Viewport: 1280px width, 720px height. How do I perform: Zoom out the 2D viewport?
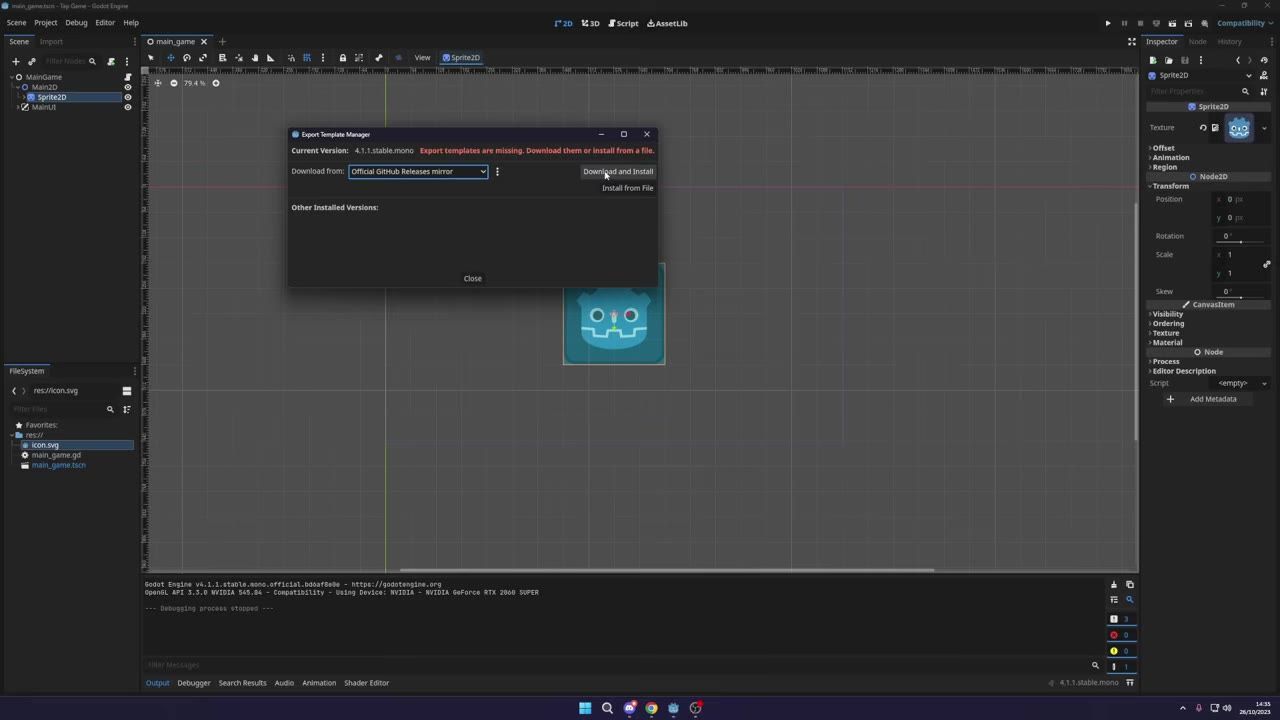click(173, 83)
